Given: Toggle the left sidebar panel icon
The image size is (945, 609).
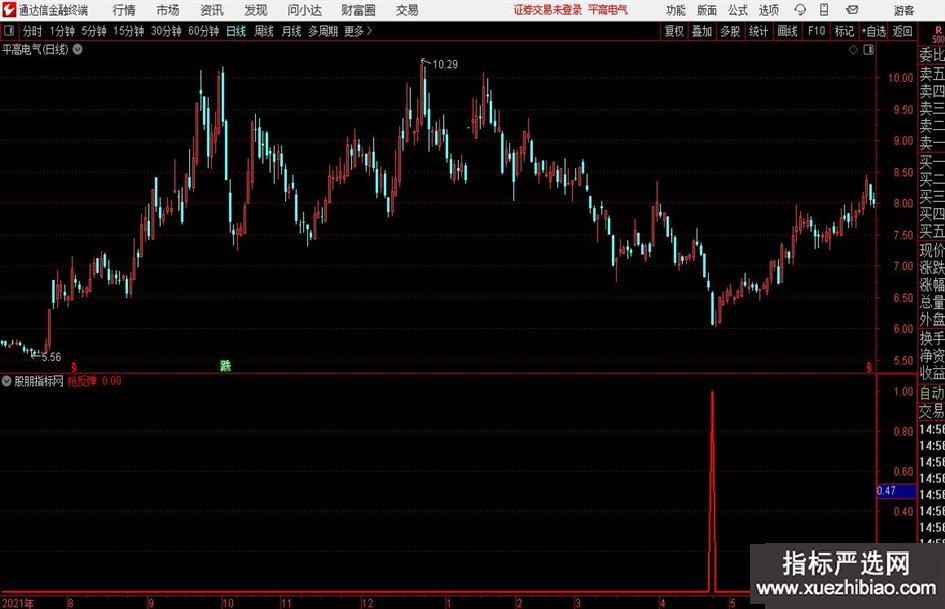Looking at the screenshot, I should coord(8,31).
